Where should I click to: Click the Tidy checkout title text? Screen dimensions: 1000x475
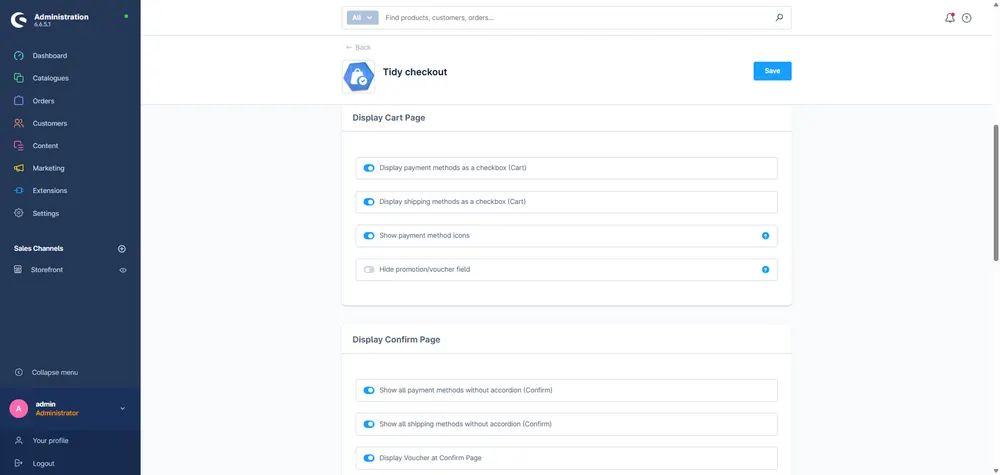pos(415,72)
